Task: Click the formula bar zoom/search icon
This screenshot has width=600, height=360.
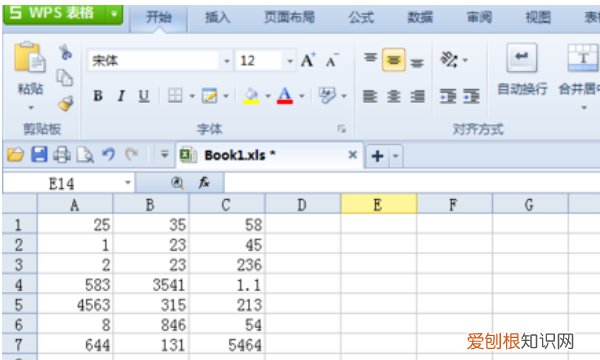Action: coord(177,183)
